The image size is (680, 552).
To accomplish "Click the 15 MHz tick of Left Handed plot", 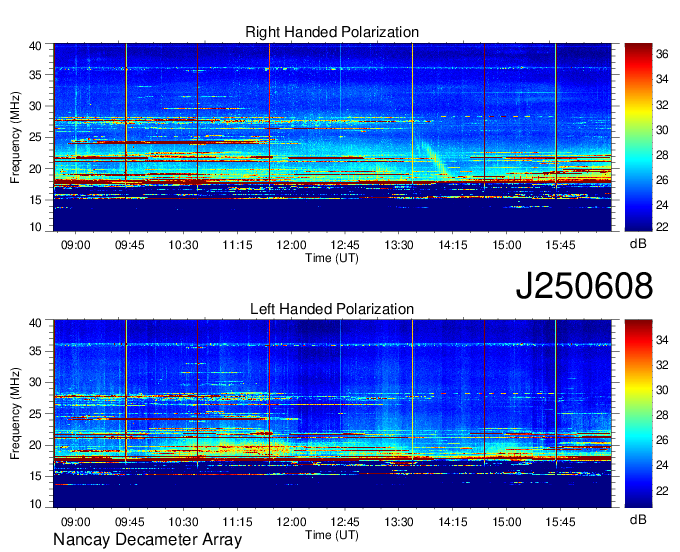I will [x=35, y=477].
